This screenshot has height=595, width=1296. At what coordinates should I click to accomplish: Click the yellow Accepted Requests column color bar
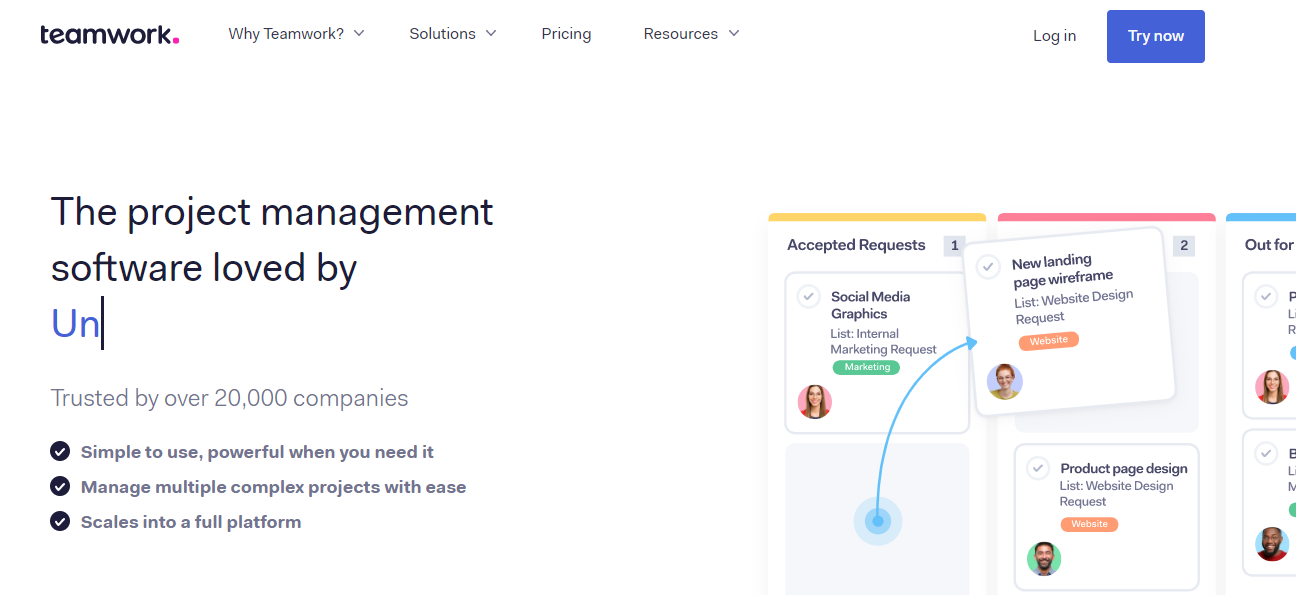tap(877, 217)
